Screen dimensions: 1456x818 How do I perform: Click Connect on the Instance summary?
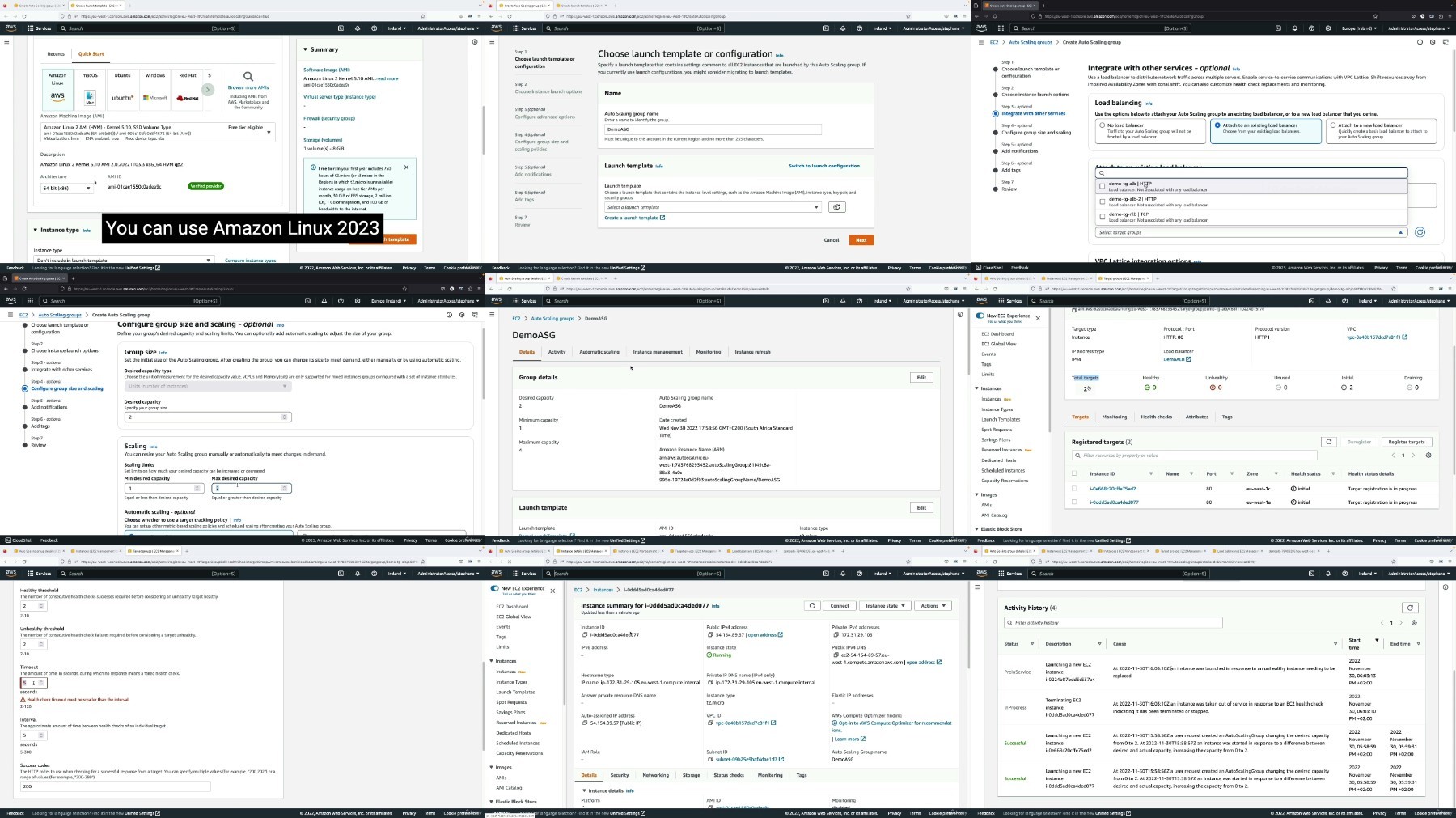click(840, 606)
